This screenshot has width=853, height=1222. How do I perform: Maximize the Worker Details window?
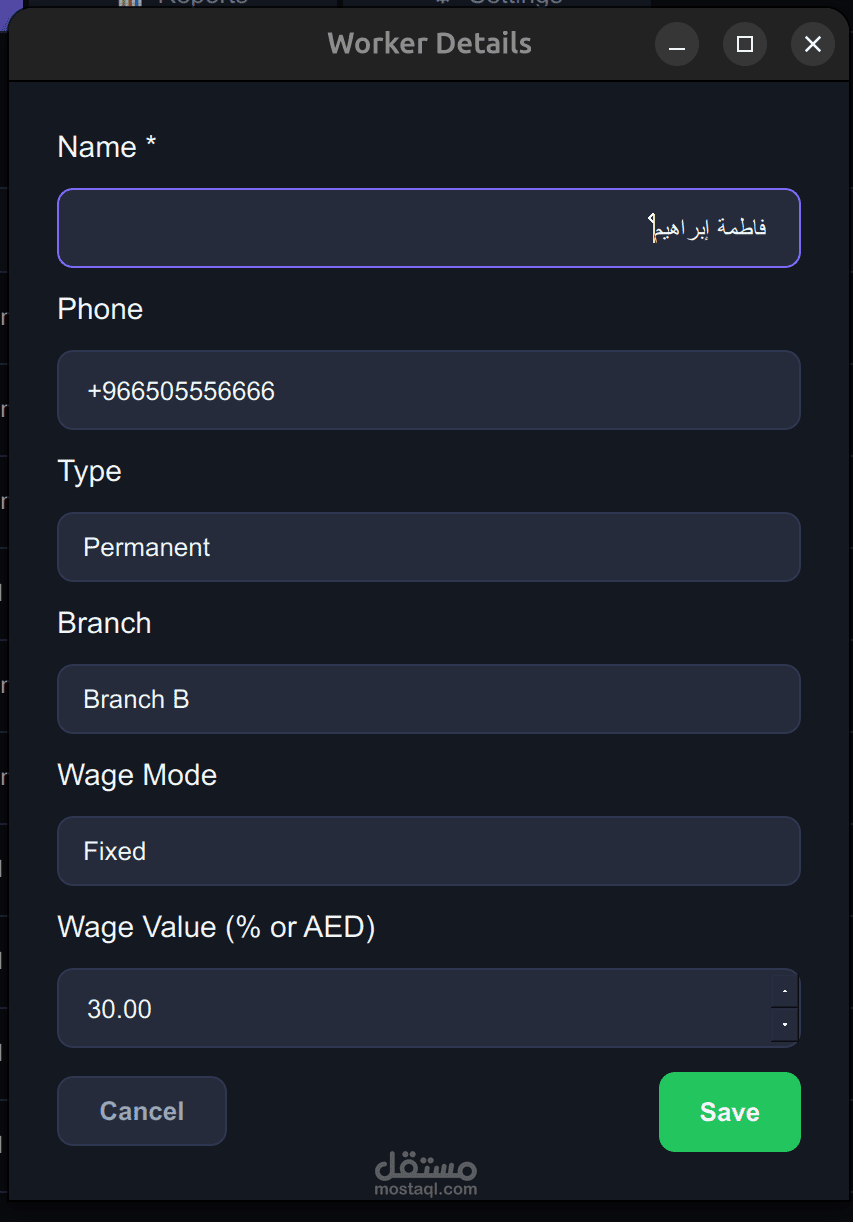[x=744, y=45]
